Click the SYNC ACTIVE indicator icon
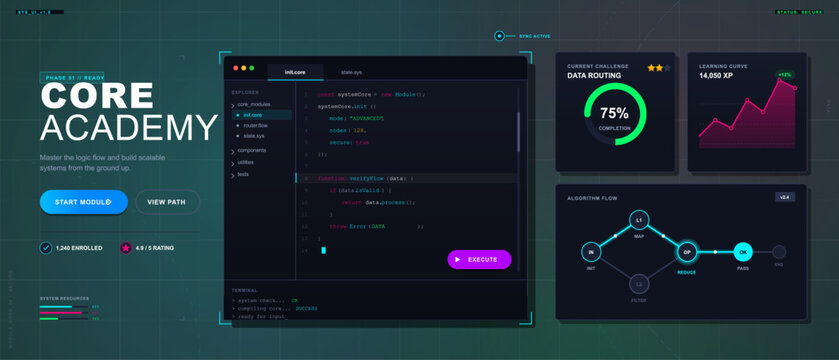The width and height of the screenshot is (839, 360). (x=499, y=36)
